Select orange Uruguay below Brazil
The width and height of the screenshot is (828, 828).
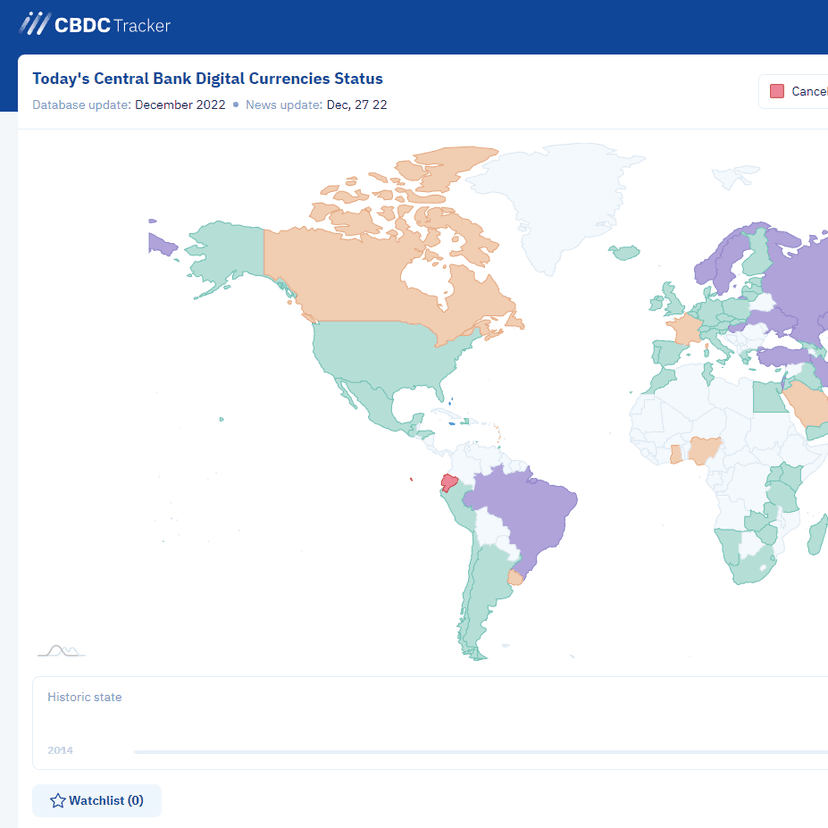click(515, 578)
